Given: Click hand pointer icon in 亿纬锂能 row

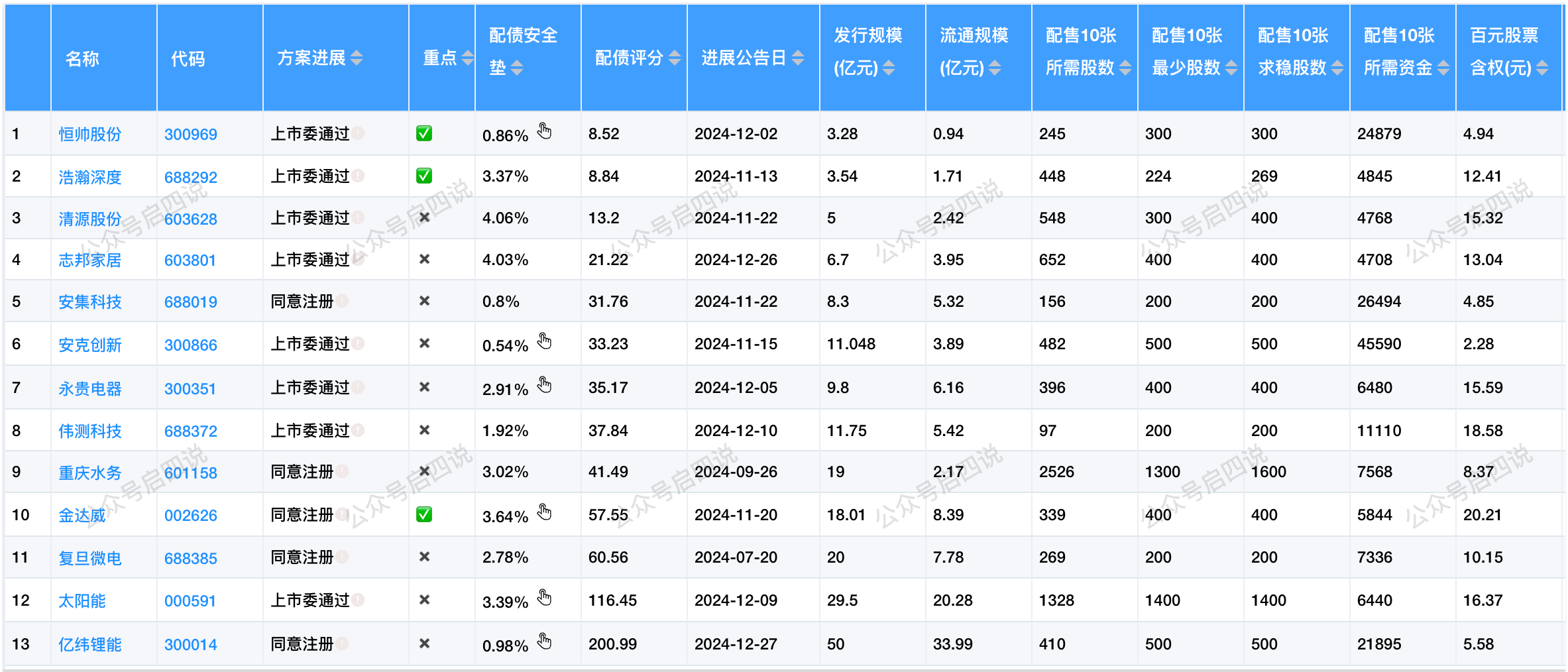Looking at the screenshot, I should pyautogui.click(x=544, y=641).
